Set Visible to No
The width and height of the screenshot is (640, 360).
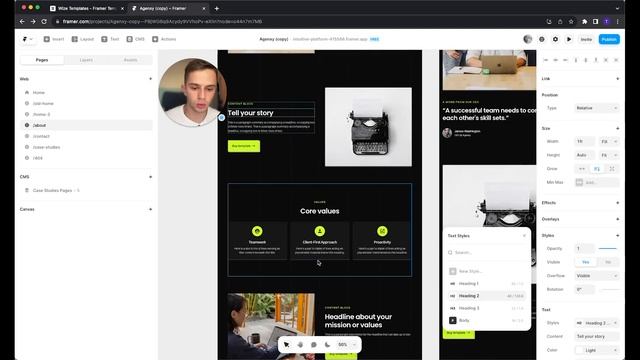click(608, 262)
